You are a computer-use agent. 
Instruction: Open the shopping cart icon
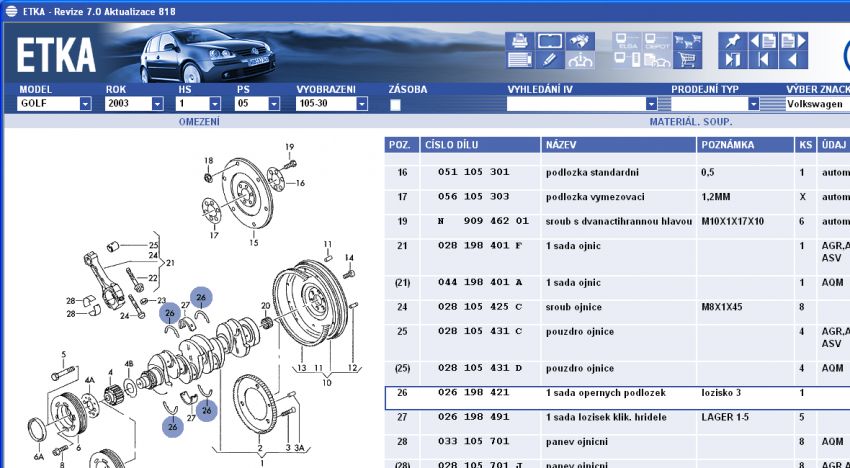tap(687, 60)
